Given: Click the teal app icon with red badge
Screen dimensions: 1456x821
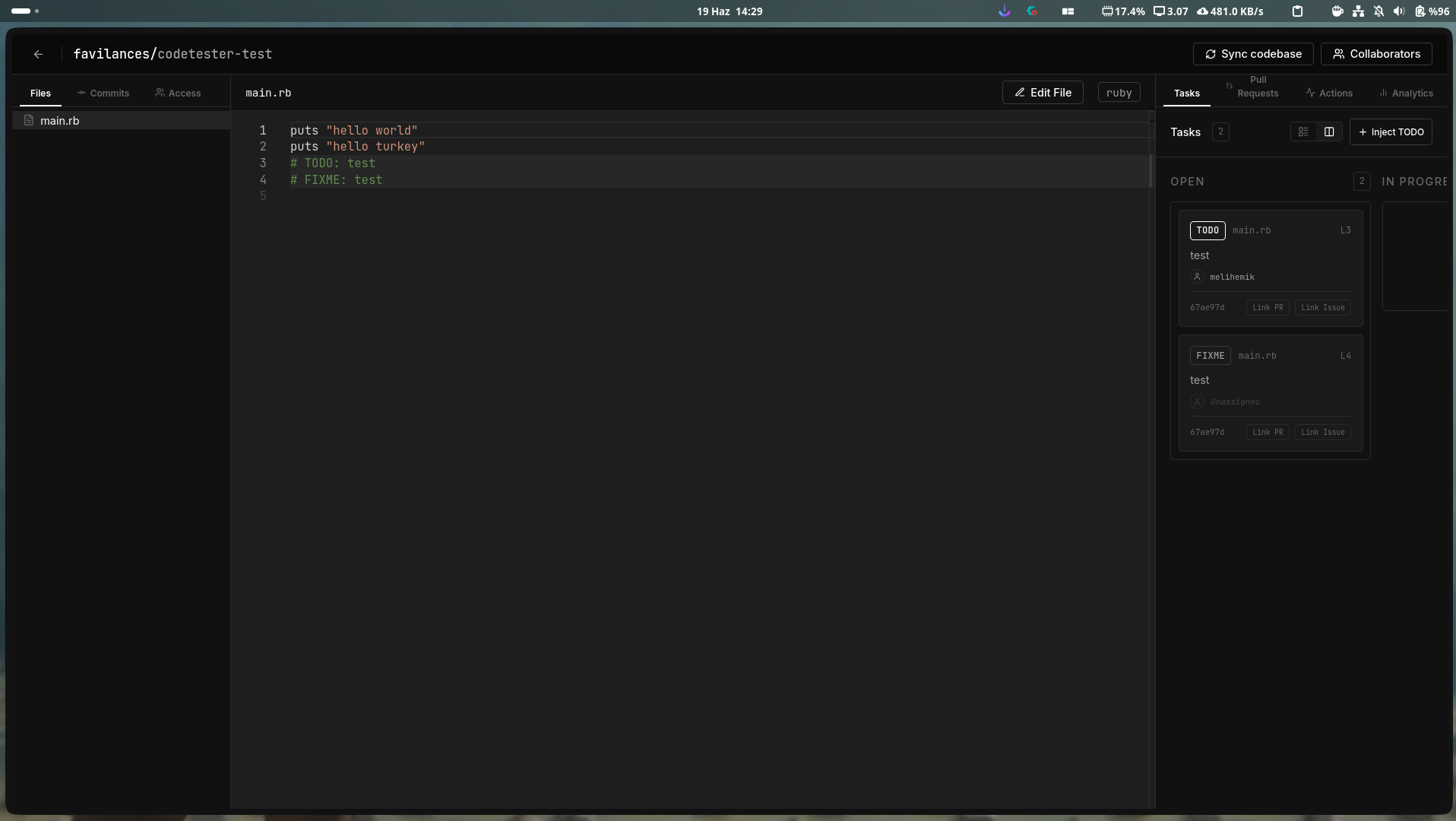Looking at the screenshot, I should 1032,11.
